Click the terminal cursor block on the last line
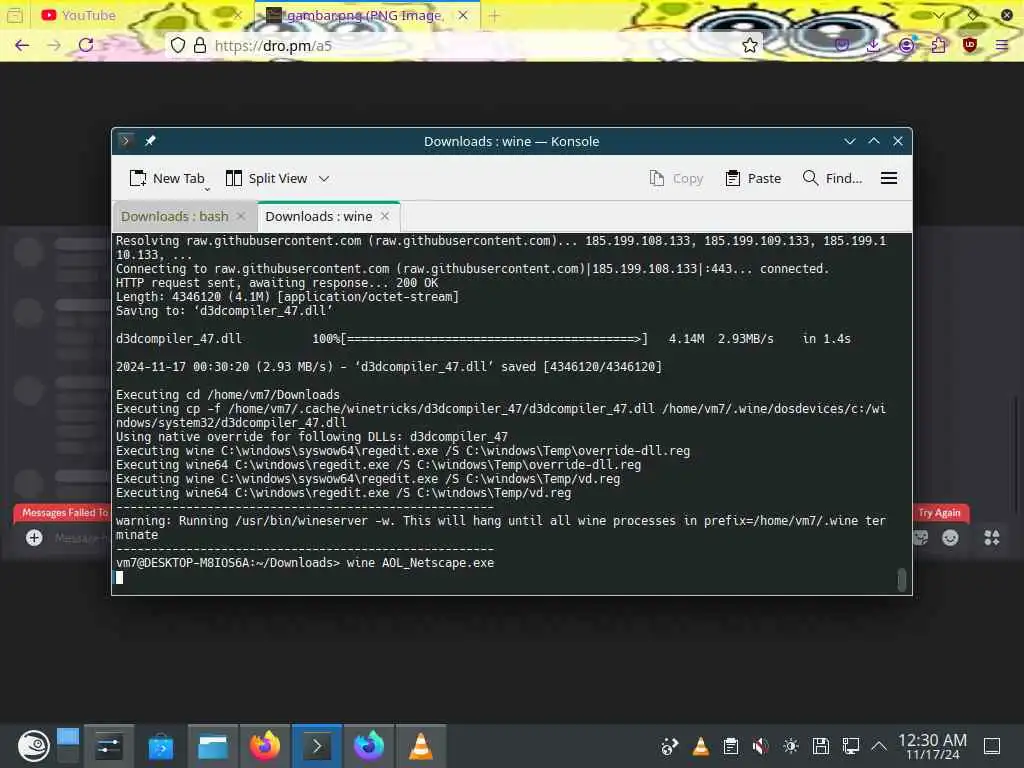The image size is (1024, 768). (x=120, y=577)
